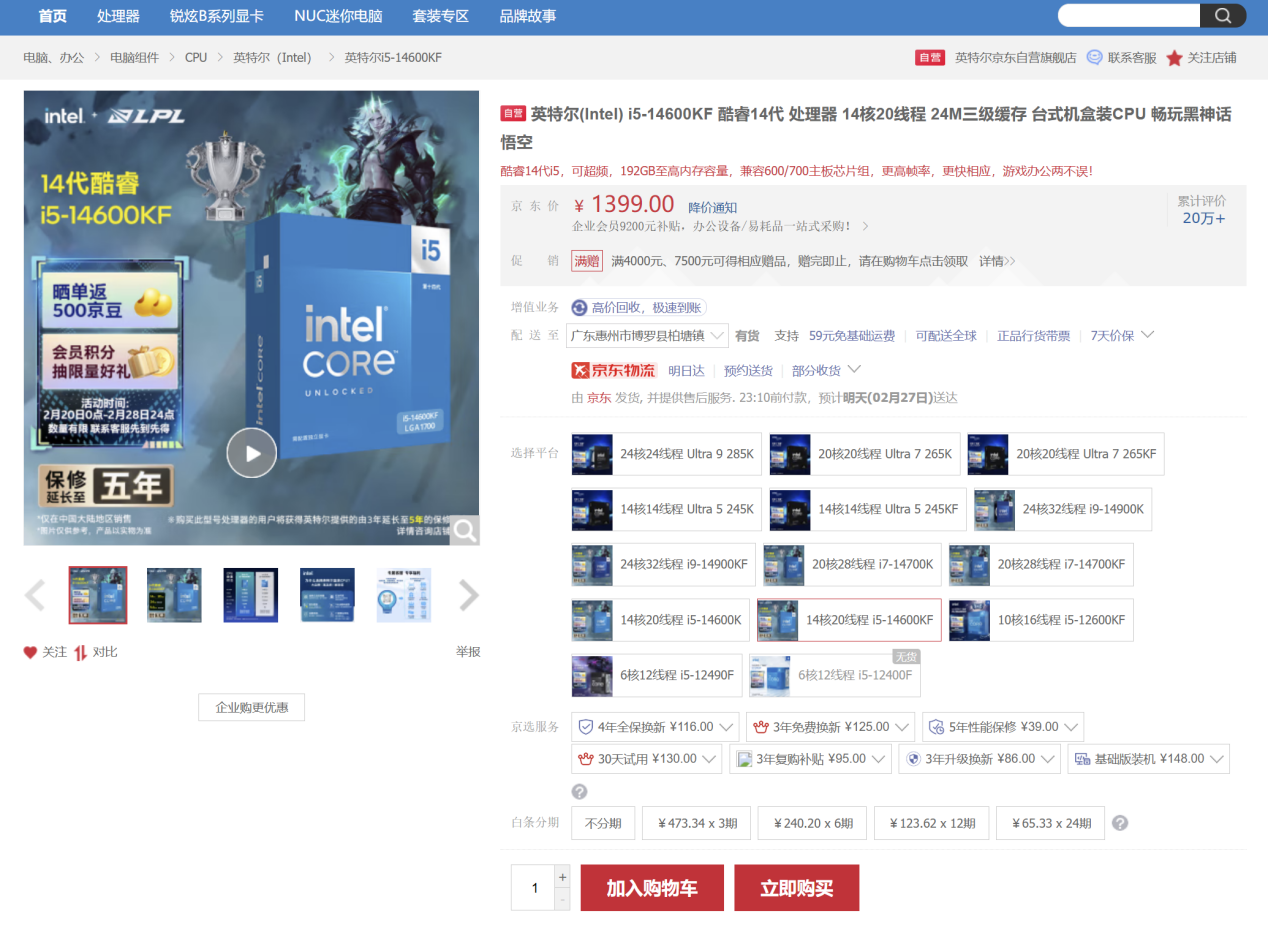1268x927 pixels.
Task: Select the fifth product thumbnail
Action: pyautogui.click(x=404, y=595)
